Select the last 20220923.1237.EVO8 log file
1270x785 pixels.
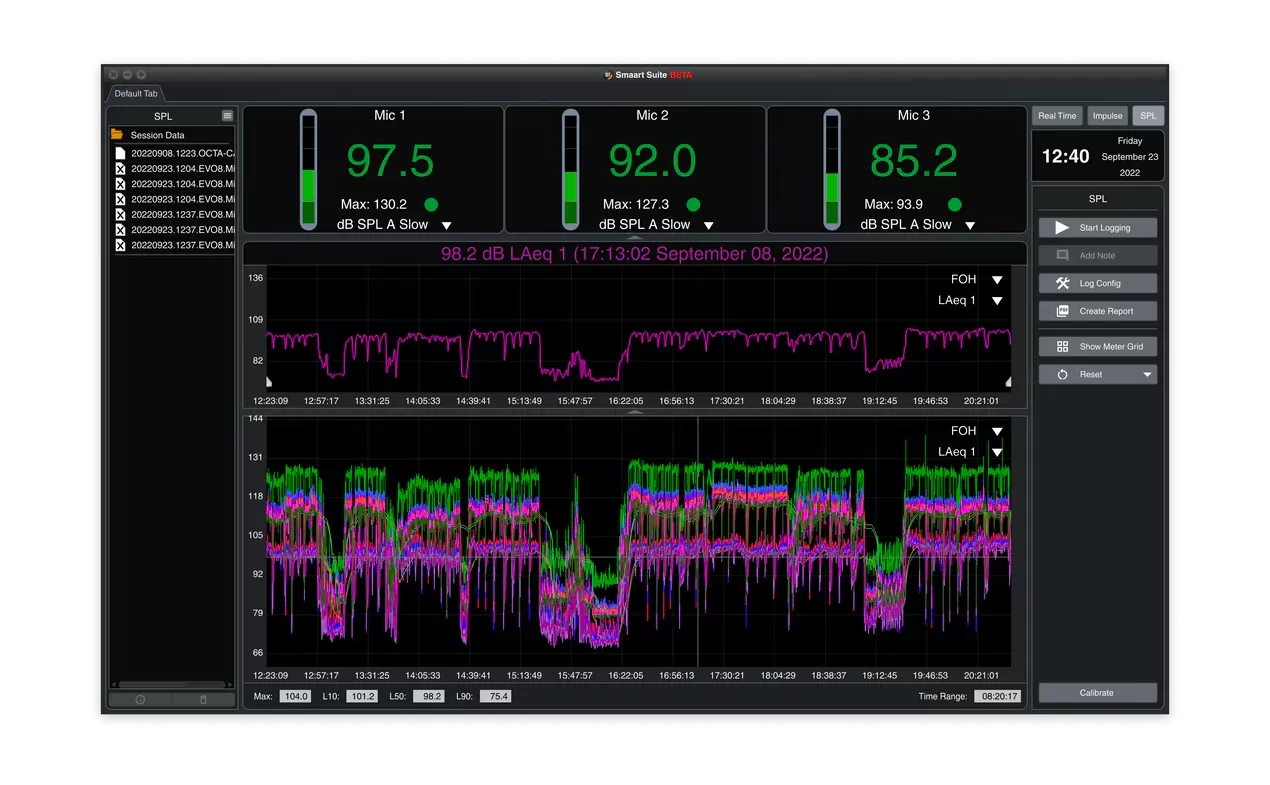[x=174, y=245]
